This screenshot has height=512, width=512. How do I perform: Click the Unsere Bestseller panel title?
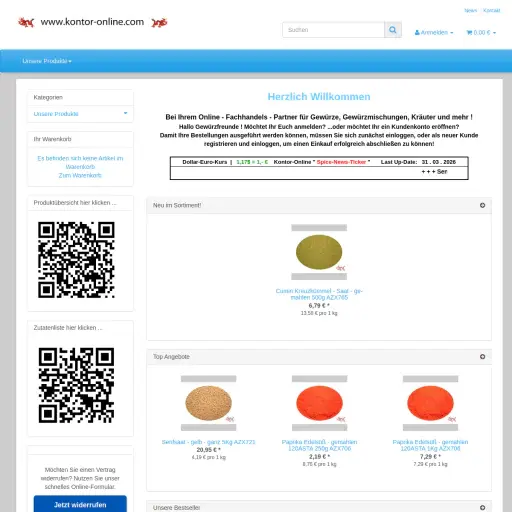coord(176,508)
